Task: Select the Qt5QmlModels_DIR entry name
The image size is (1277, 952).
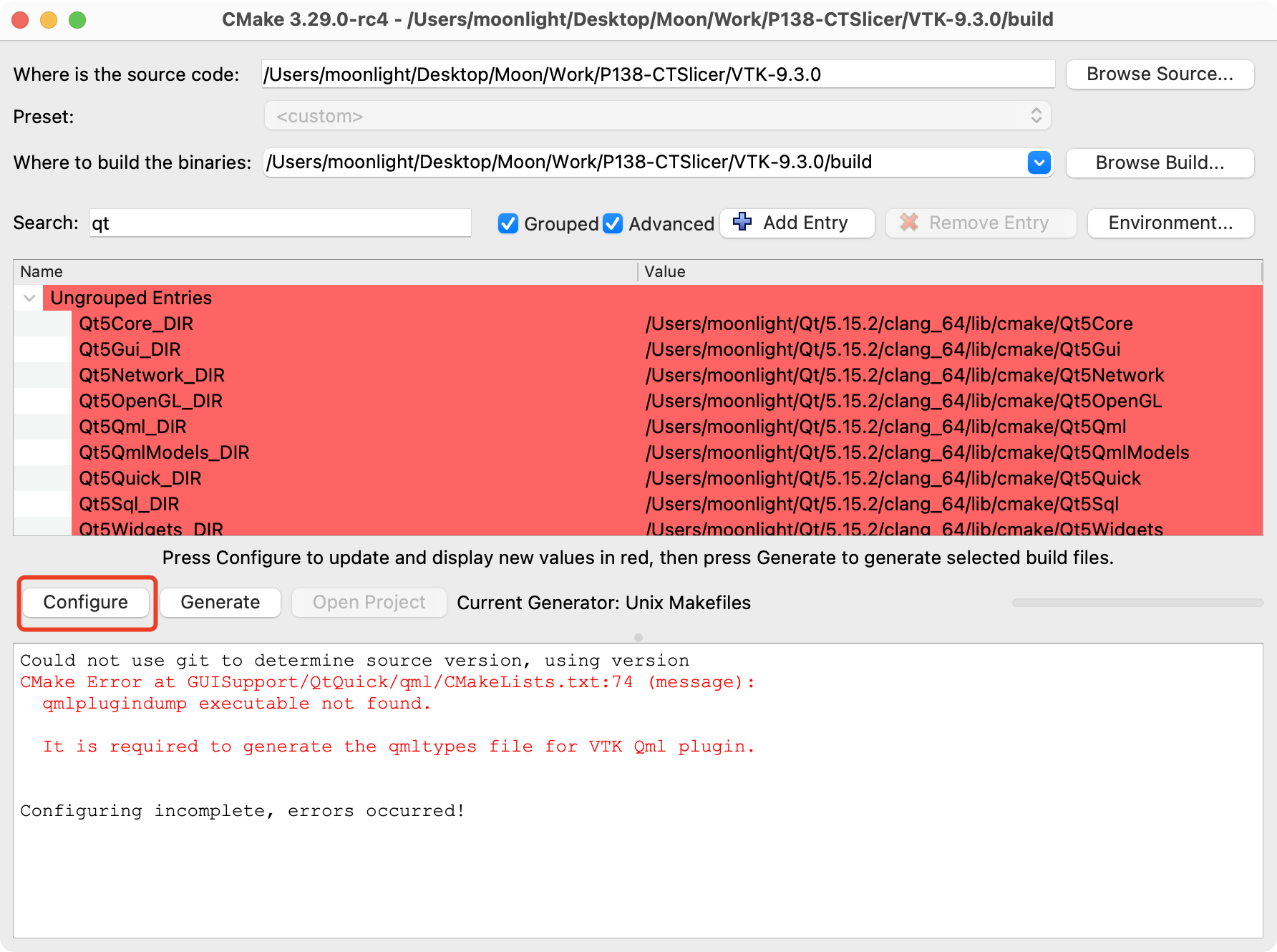Action: click(164, 452)
